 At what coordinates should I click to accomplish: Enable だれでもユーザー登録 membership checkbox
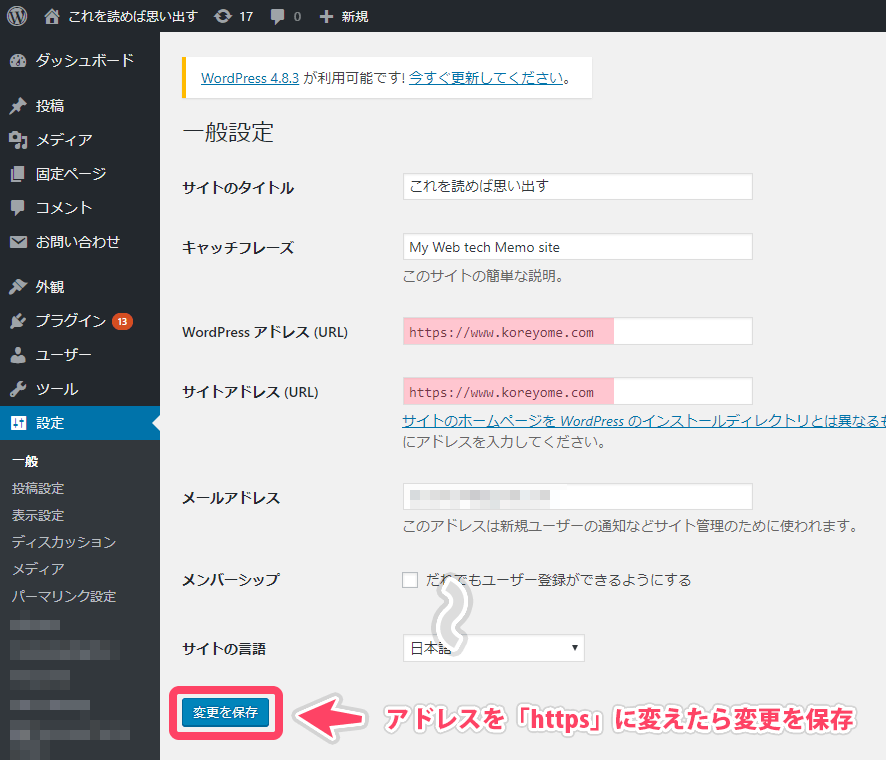click(x=410, y=580)
